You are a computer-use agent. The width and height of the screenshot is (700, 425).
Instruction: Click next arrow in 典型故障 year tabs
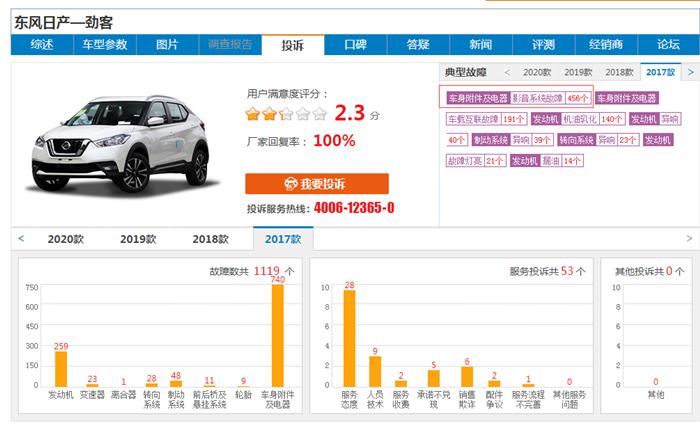click(x=691, y=72)
